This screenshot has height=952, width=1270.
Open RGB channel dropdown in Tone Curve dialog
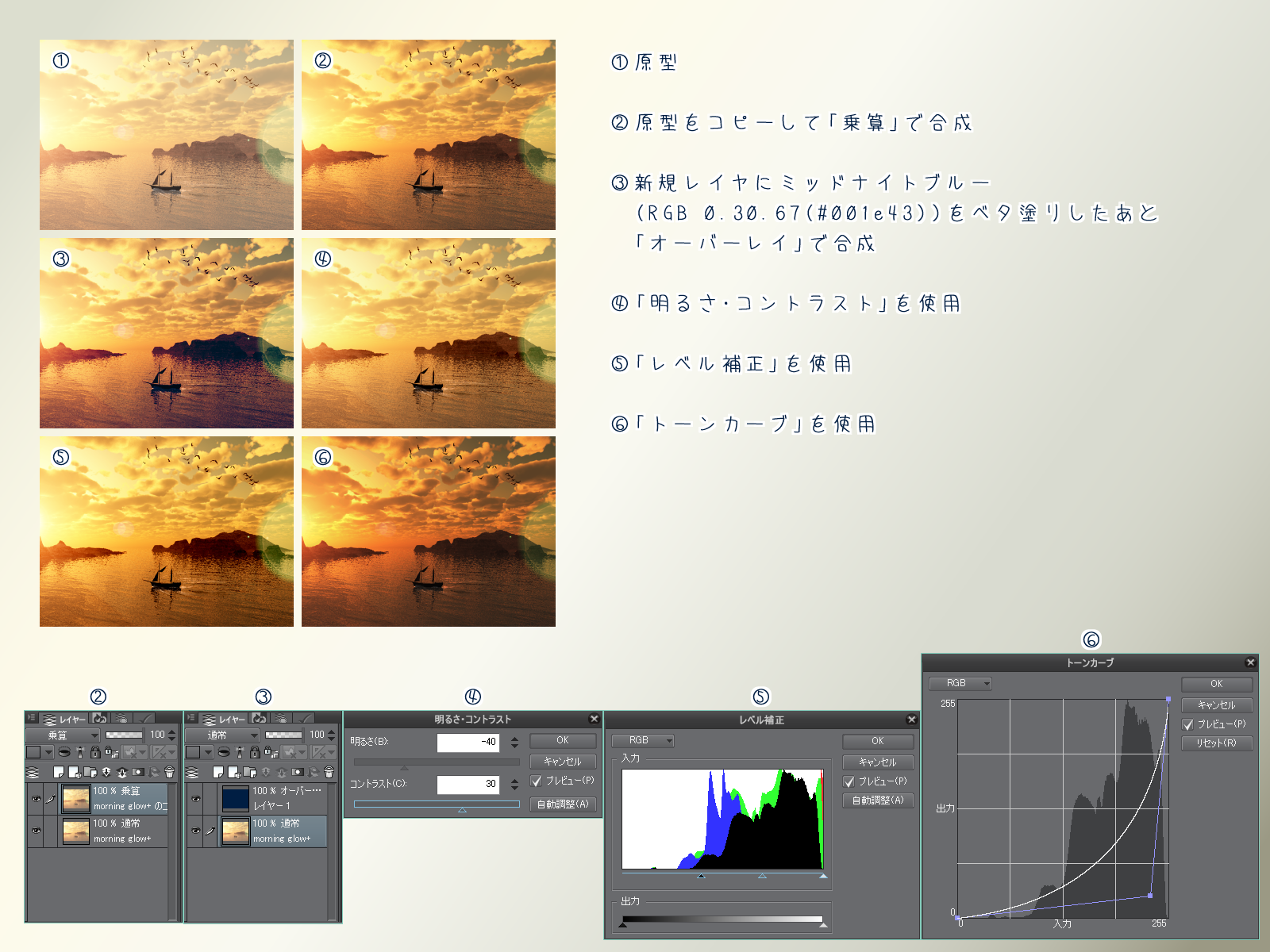click(960, 683)
